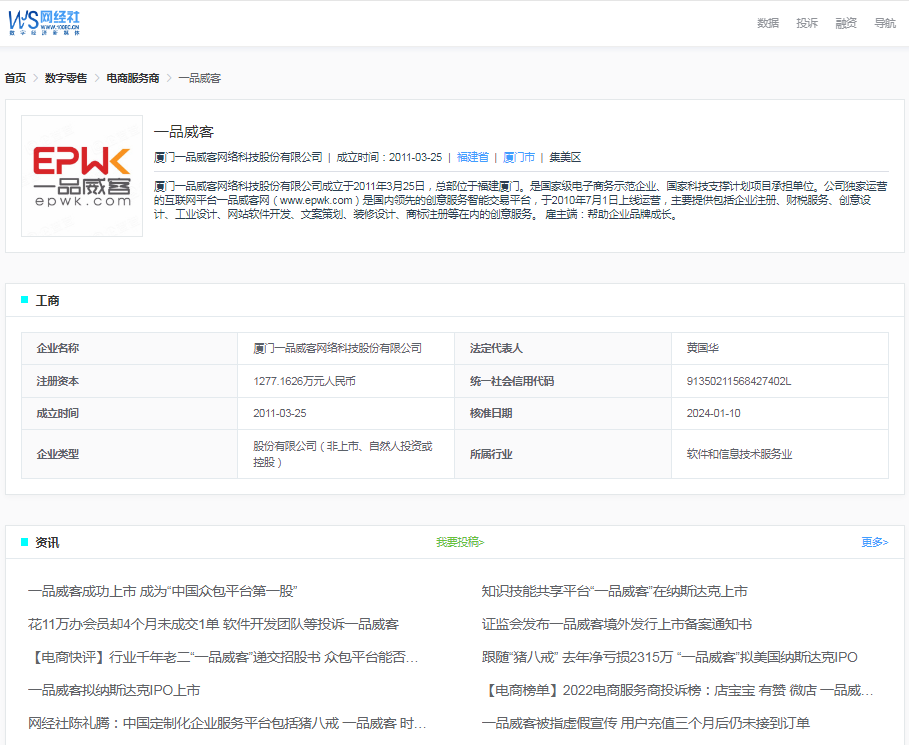Screen dimensions: 909x745
Task: Select the 统一社会信用代码 label cell
Action: 563,381
